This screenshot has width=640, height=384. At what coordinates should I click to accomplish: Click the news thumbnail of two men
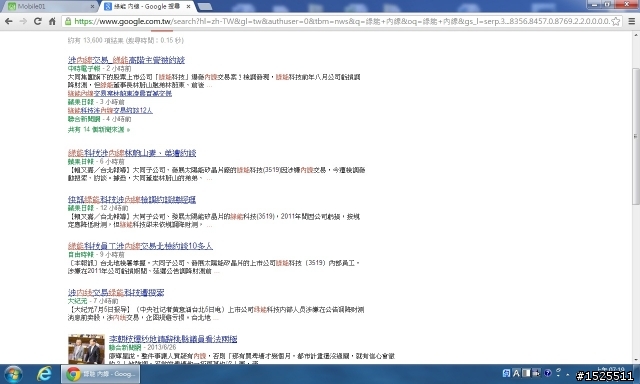(86, 350)
